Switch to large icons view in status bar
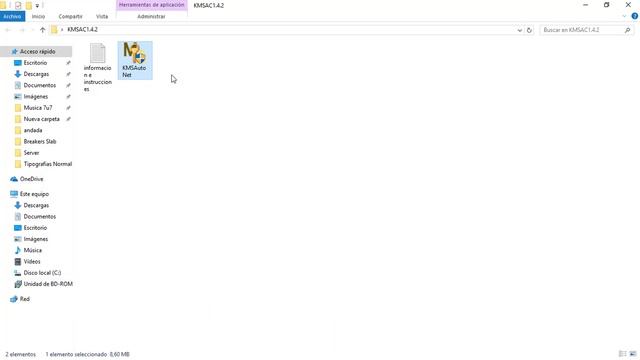The width and height of the screenshot is (640, 360). pyautogui.click(x=633, y=354)
